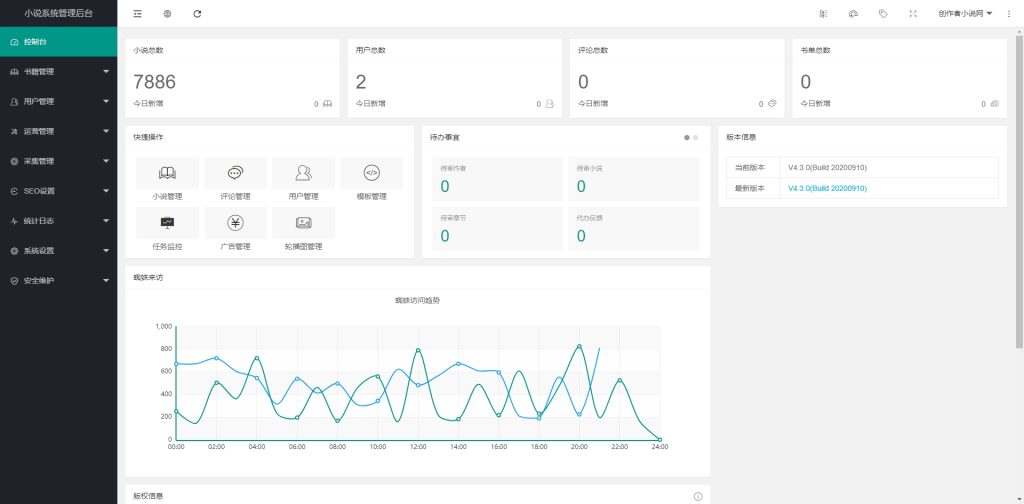Open 系统设置 sidebar menu
This screenshot has height=504, width=1024.
coord(59,251)
